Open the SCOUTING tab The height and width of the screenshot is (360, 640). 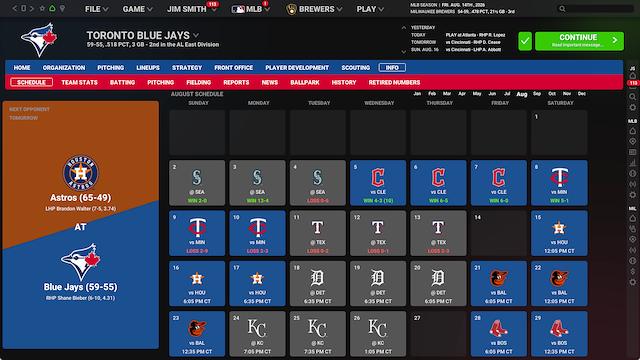[x=356, y=68]
